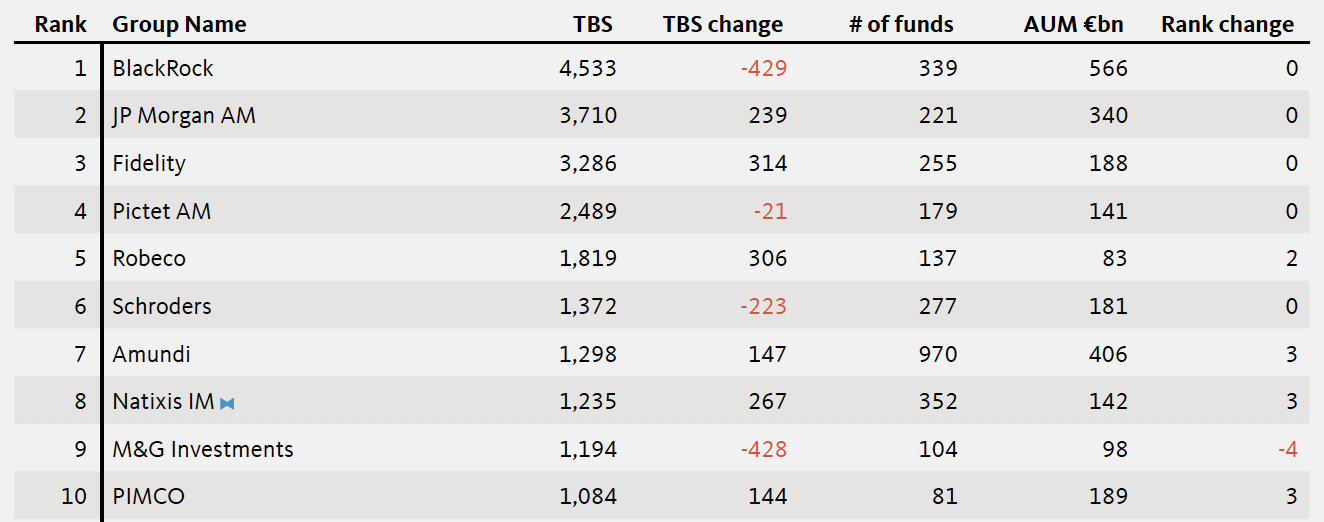This screenshot has height=522, width=1324.
Task: Select the JP Morgan AM row name
Action: [184, 116]
